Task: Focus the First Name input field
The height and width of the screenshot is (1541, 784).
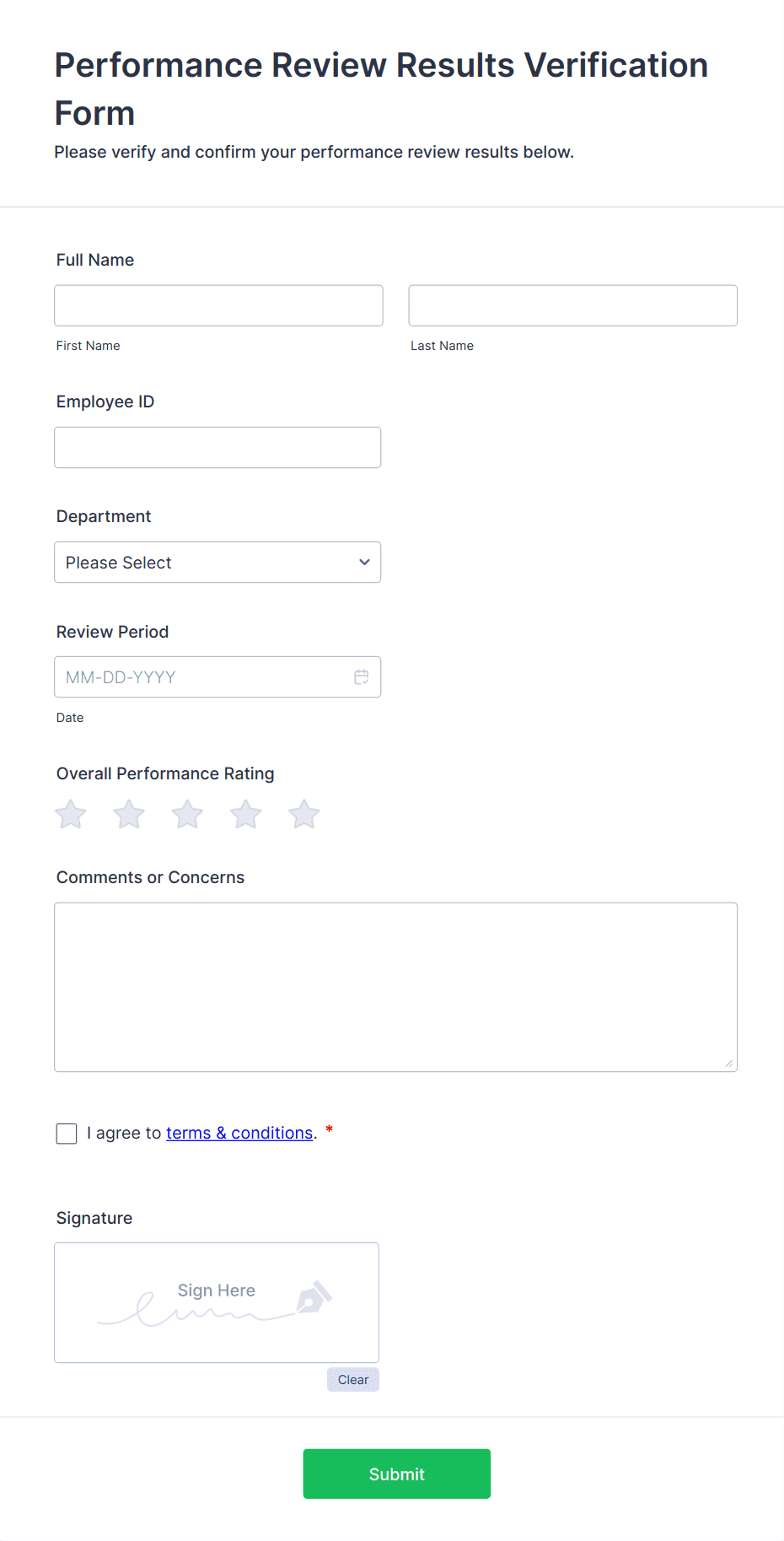Action: click(218, 305)
